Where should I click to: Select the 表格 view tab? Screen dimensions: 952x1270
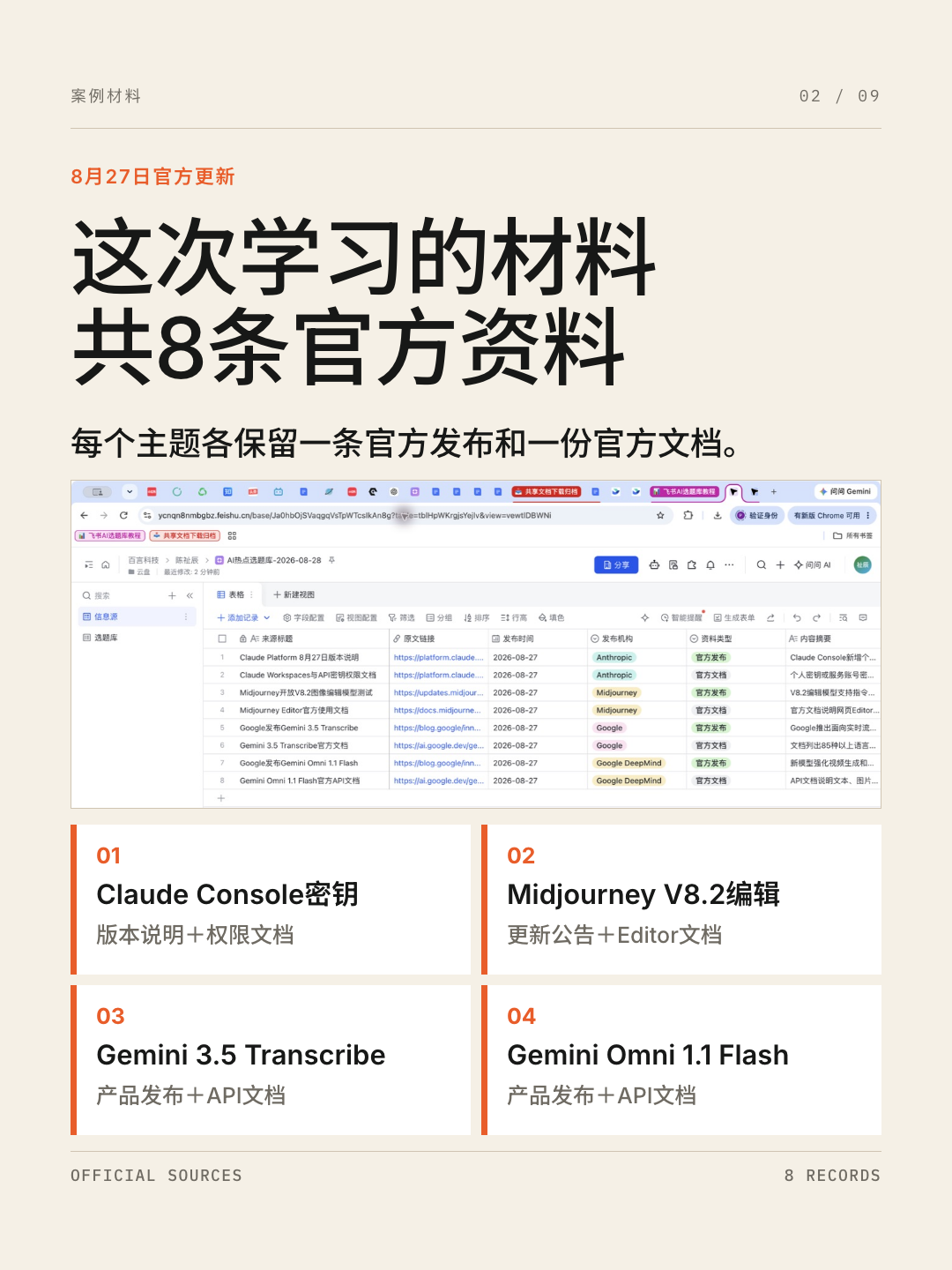(x=231, y=594)
